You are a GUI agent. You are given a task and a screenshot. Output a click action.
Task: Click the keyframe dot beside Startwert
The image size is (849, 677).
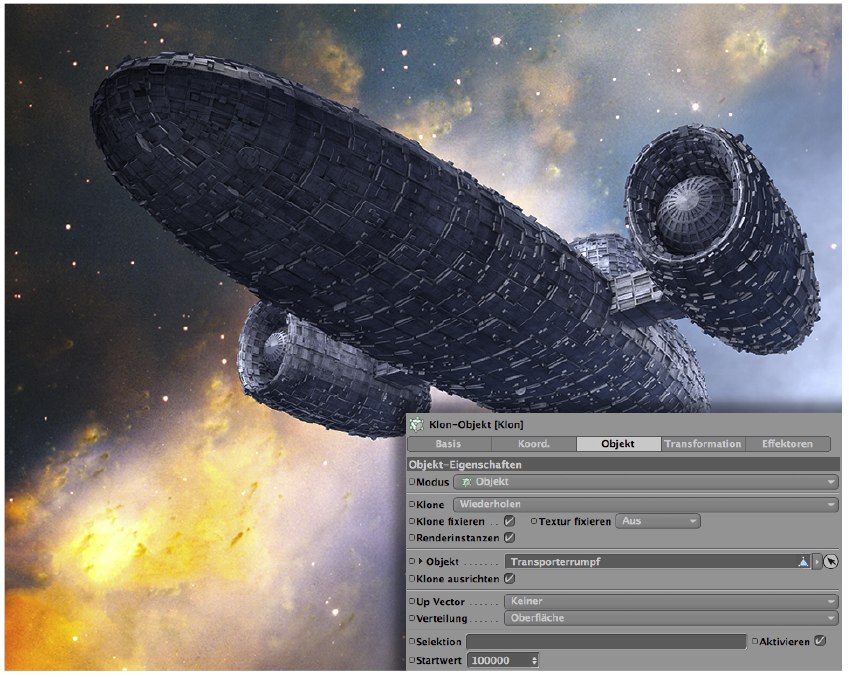coord(411,661)
